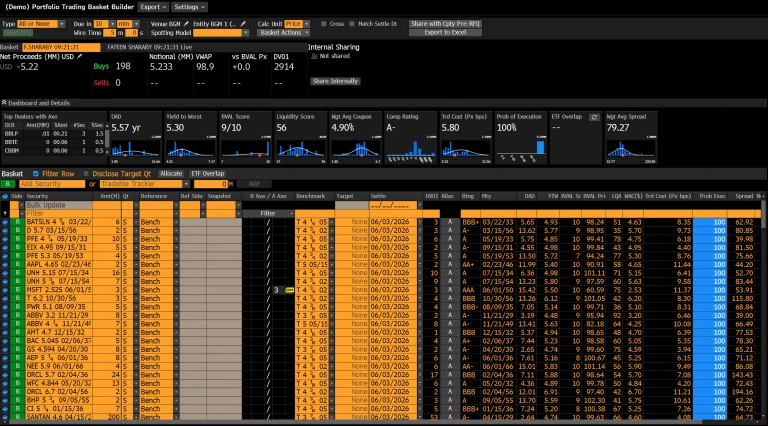Click the green B side button beside Add Security
This screenshot has width=768, height=426.
click(8, 184)
